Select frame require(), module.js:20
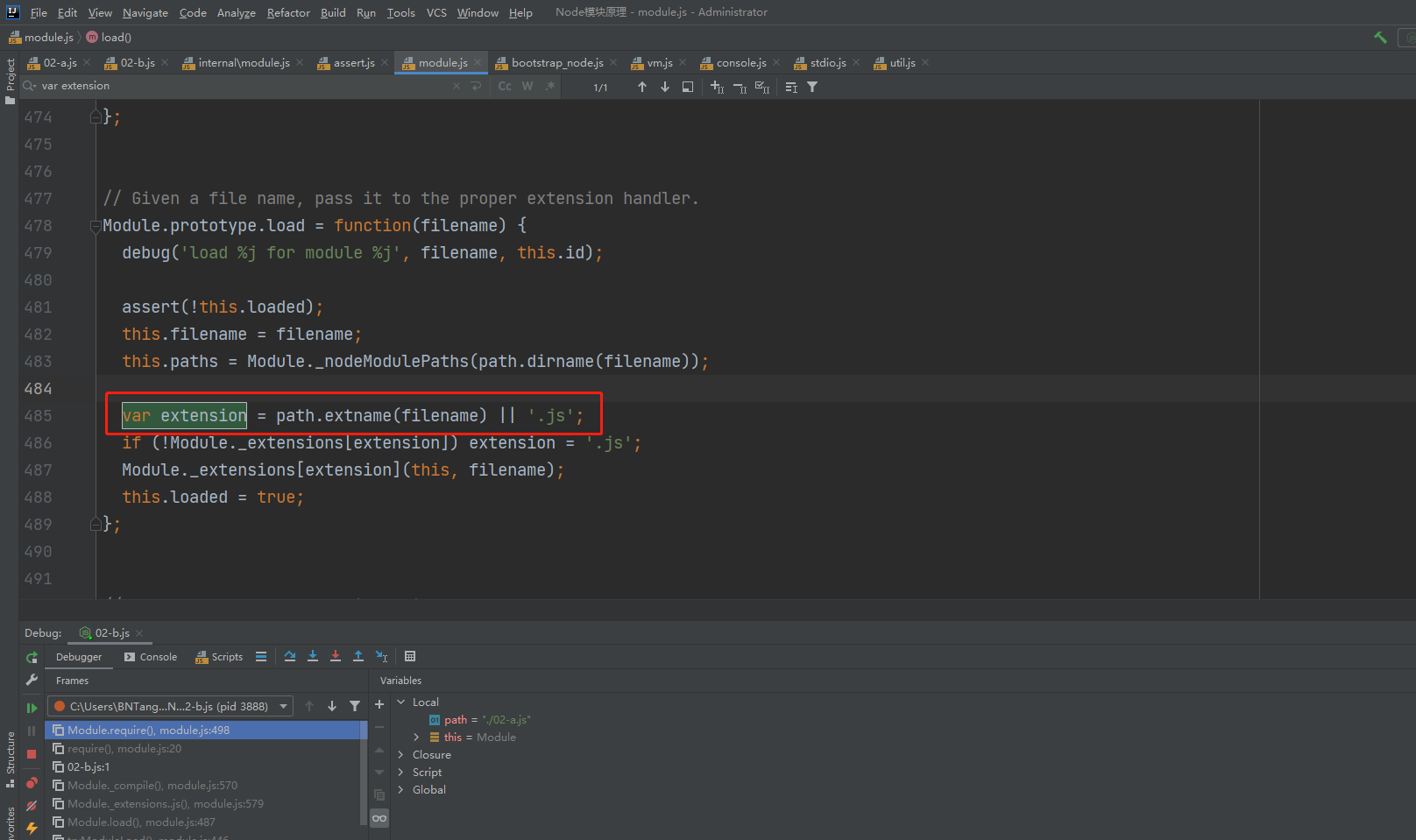1416x840 pixels. tap(202, 749)
